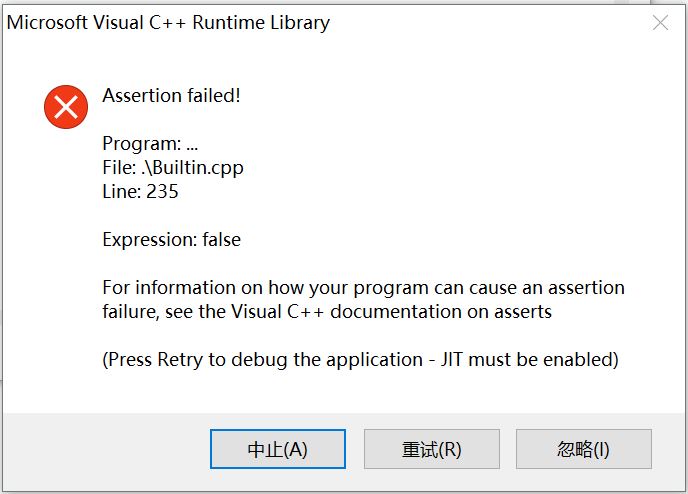The height and width of the screenshot is (494, 688).
Task: Close the Runtime Library dialog
Action: [660, 23]
